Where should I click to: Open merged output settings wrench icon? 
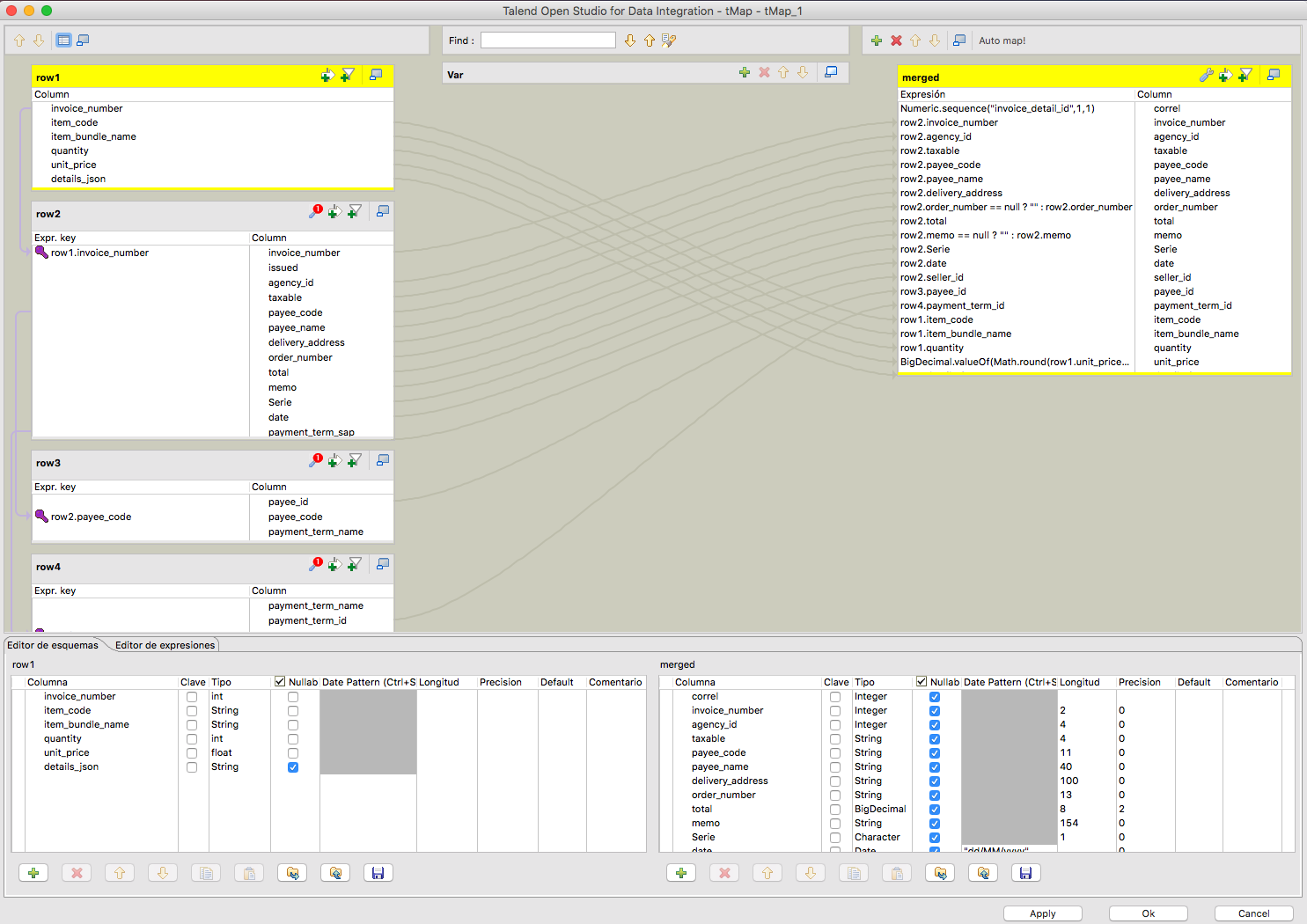(1206, 76)
